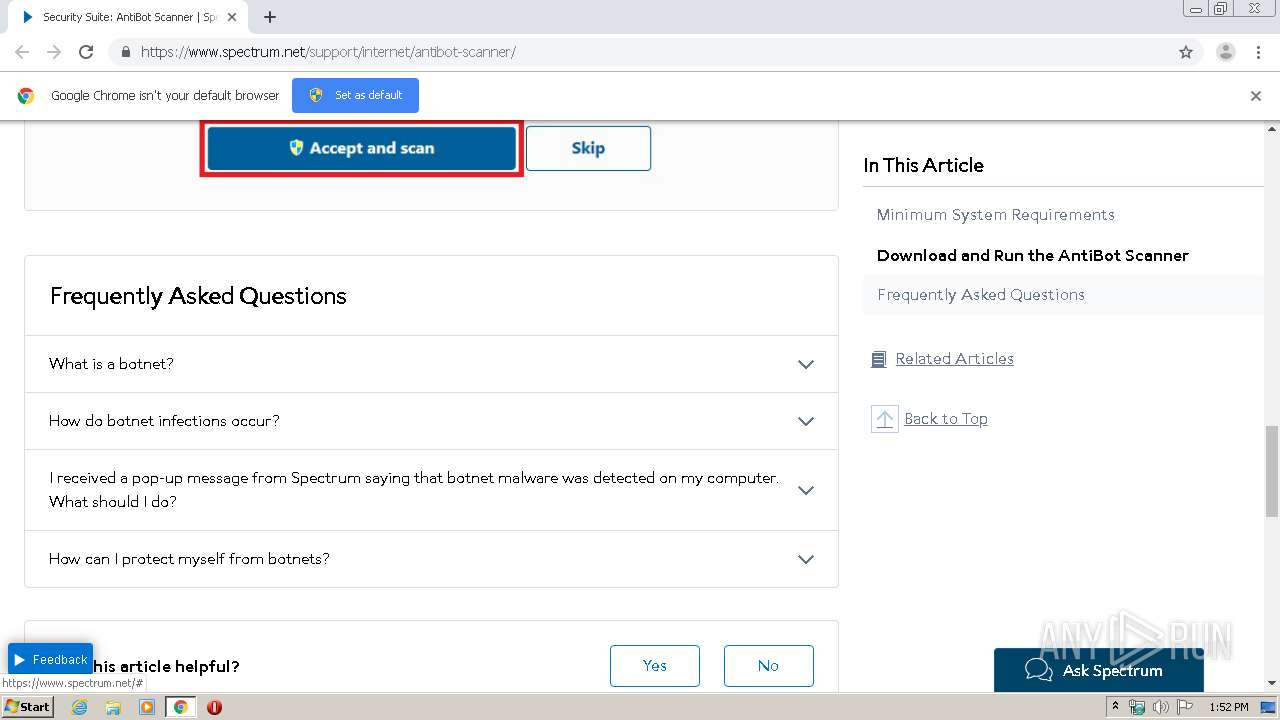Expand 'How can I protect myself from botnets?'

click(x=431, y=559)
